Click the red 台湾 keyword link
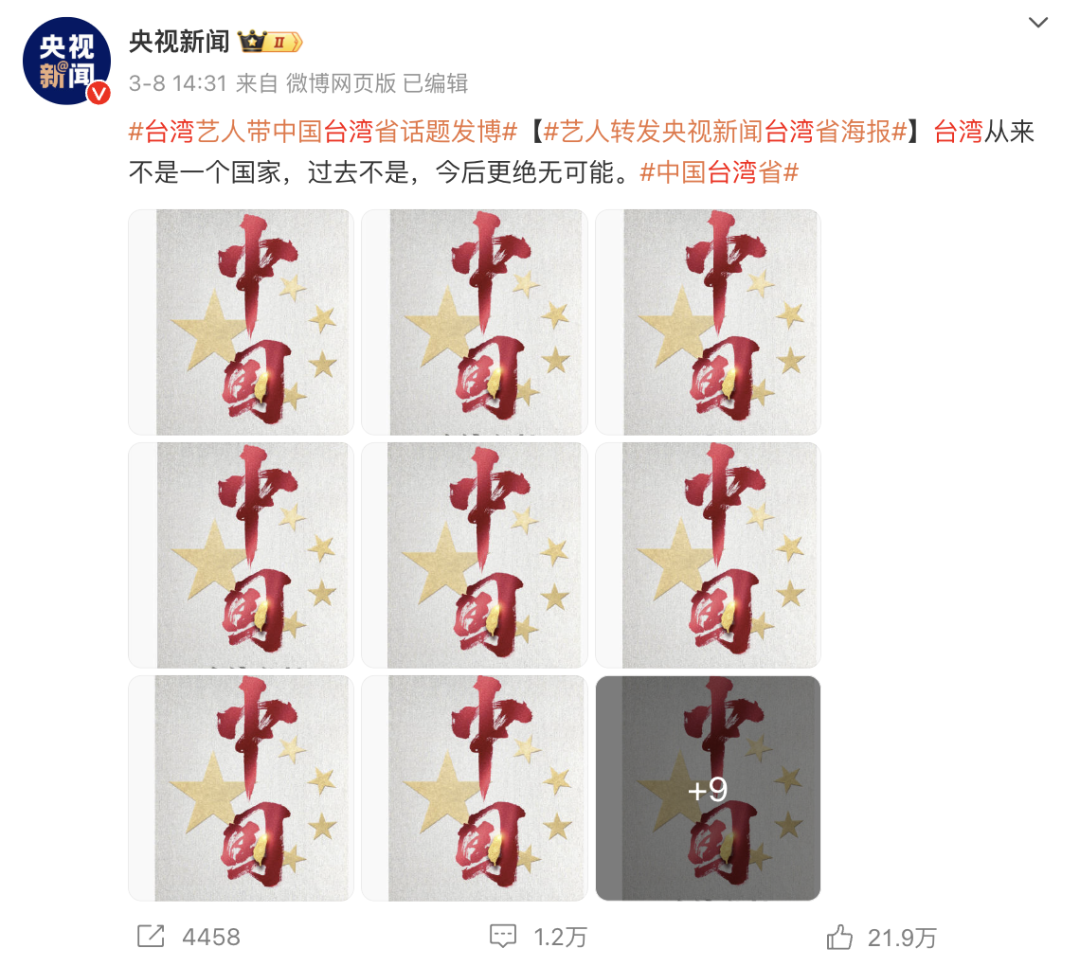This screenshot has width=1080, height=966. click(958, 131)
